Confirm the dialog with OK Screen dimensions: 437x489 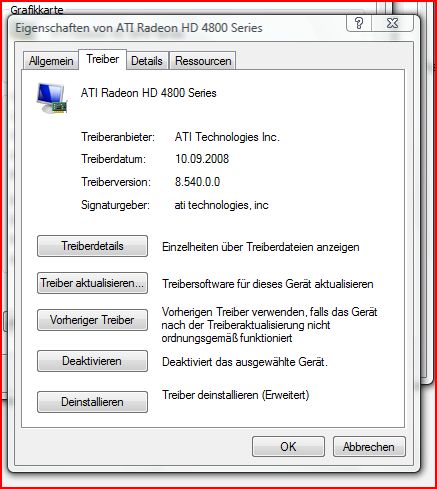(288, 446)
